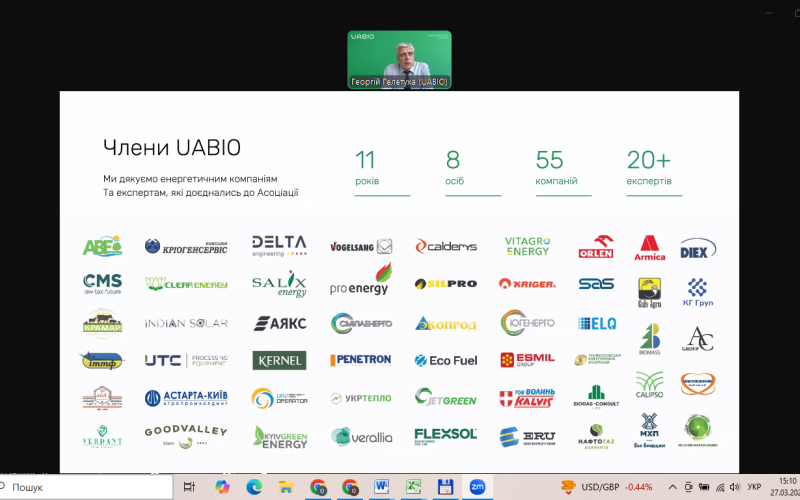
Task: Click the SILPRO logo
Action: pyautogui.click(x=446, y=284)
